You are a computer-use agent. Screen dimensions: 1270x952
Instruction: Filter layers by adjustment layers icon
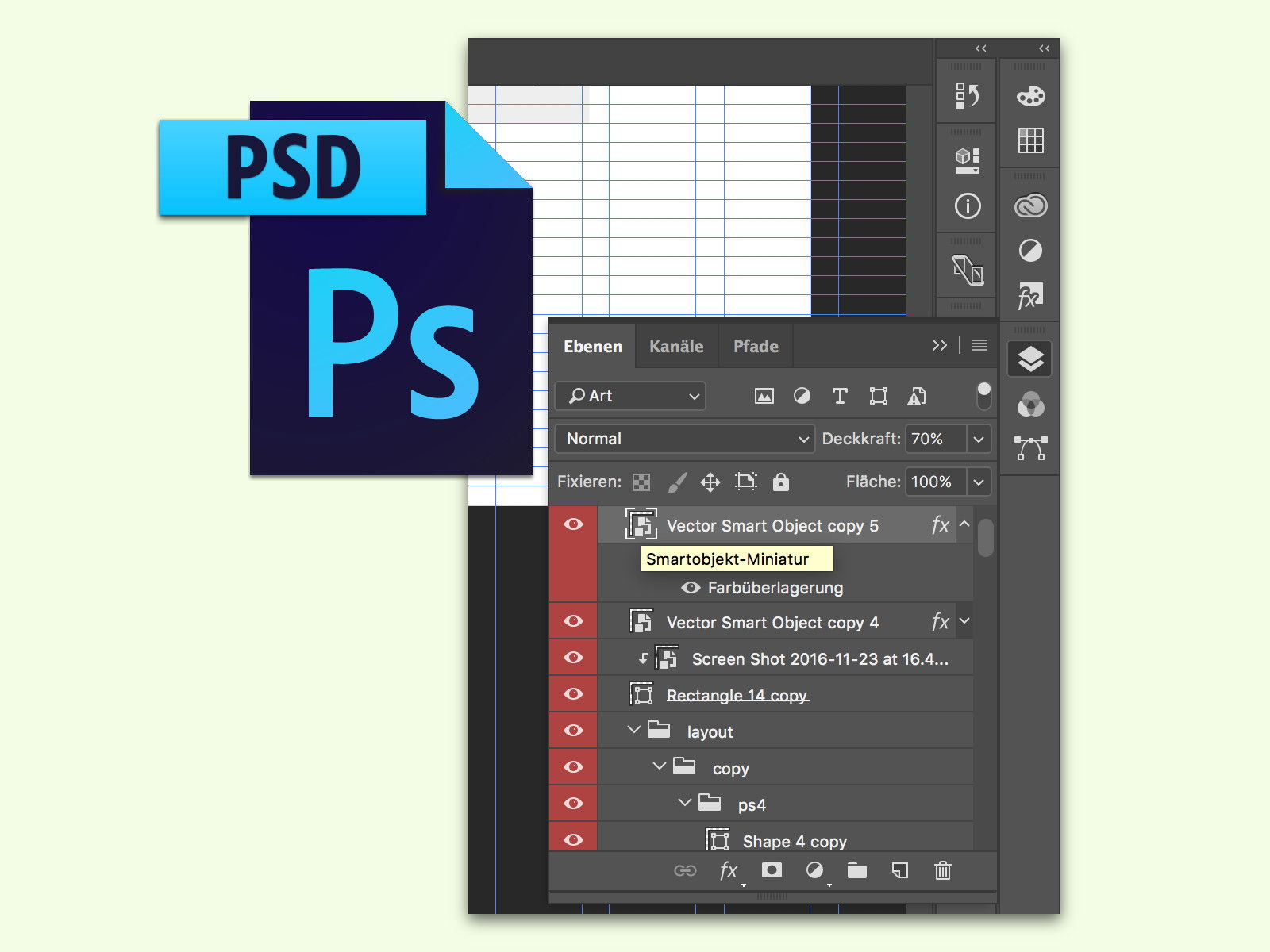(x=802, y=396)
